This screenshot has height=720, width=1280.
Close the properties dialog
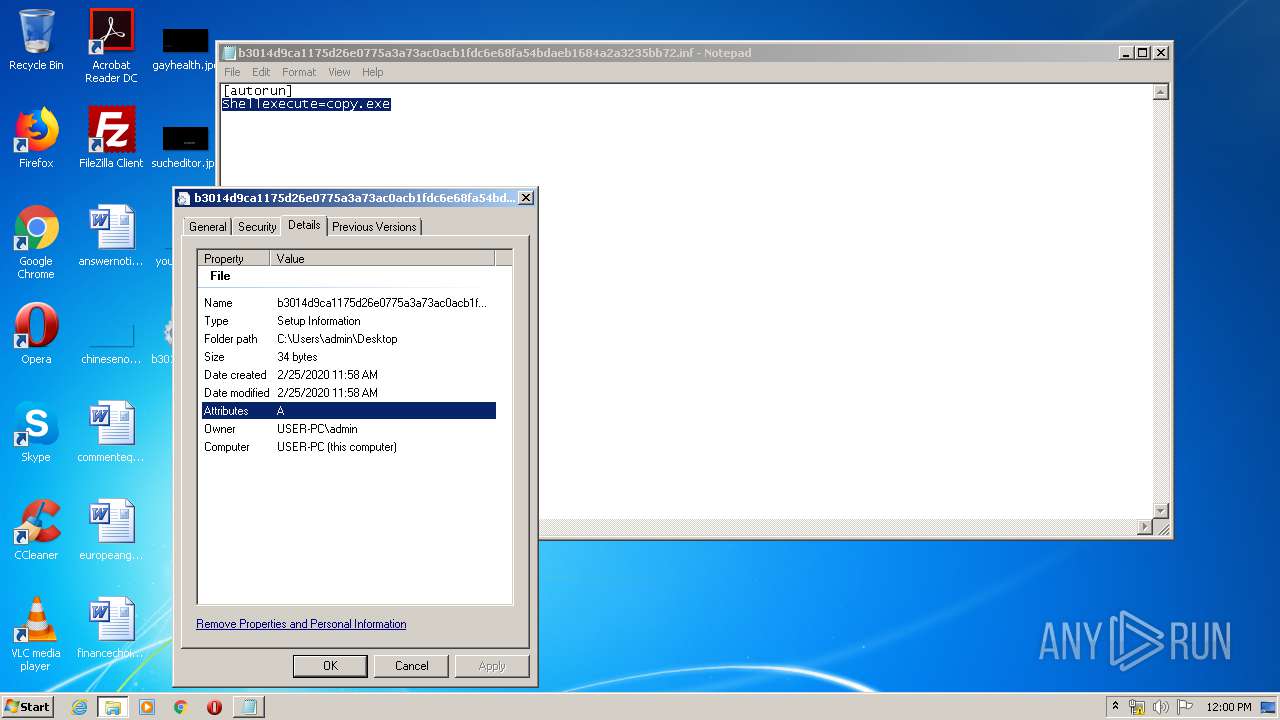pyautogui.click(x=526, y=198)
